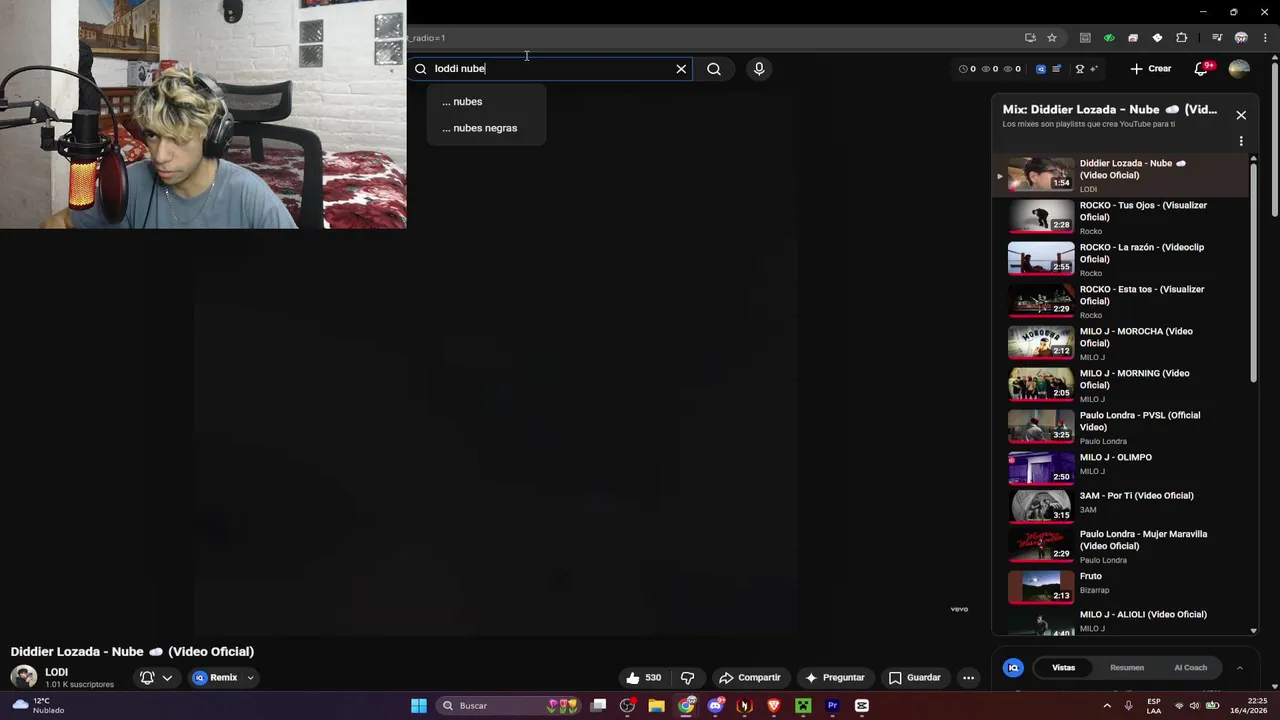1280x720 pixels.
Task: Switch to the AI Coach tab
Action: pos(1190,668)
